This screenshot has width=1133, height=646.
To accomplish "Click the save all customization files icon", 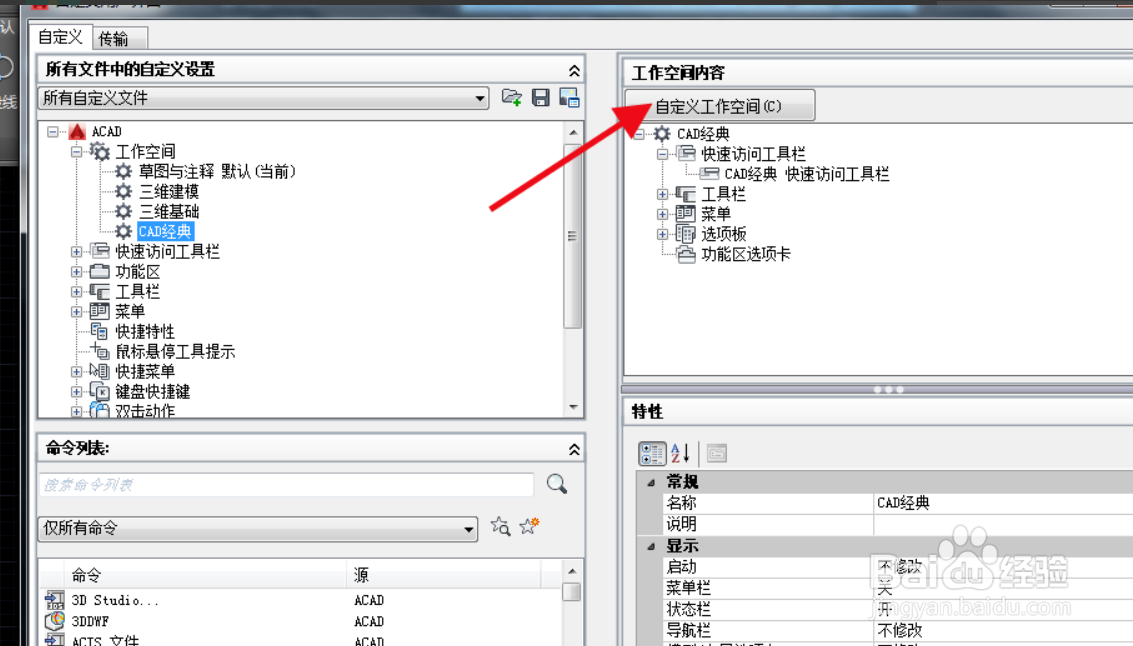I will pos(540,98).
